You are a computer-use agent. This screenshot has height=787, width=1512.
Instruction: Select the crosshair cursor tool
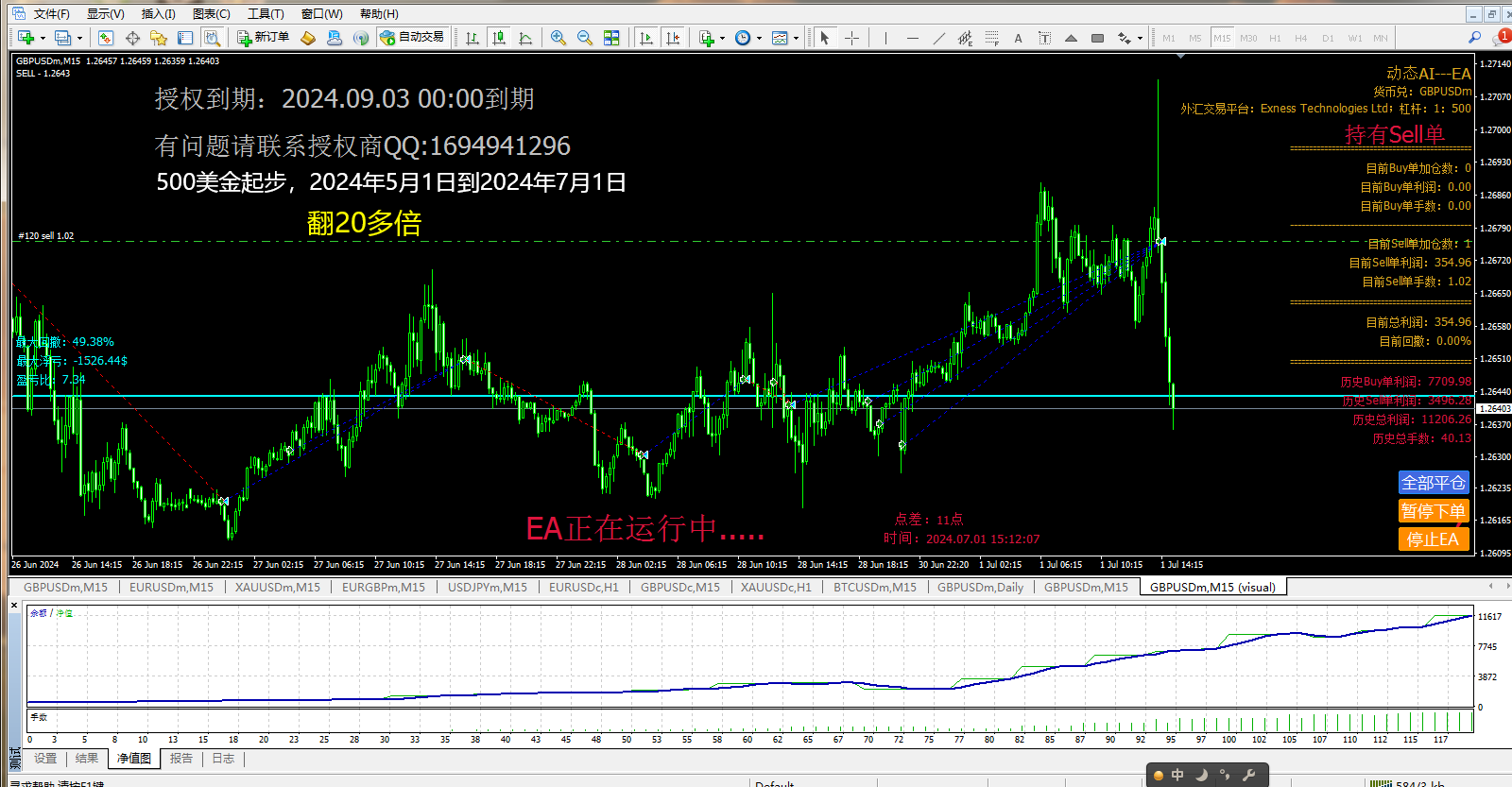click(x=851, y=38)
